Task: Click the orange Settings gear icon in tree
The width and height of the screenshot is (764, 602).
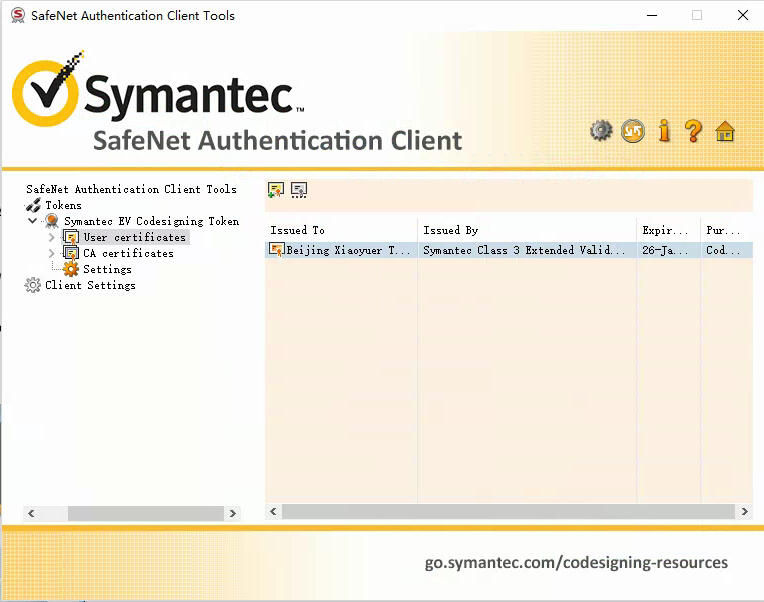Action: coord(71,269)
